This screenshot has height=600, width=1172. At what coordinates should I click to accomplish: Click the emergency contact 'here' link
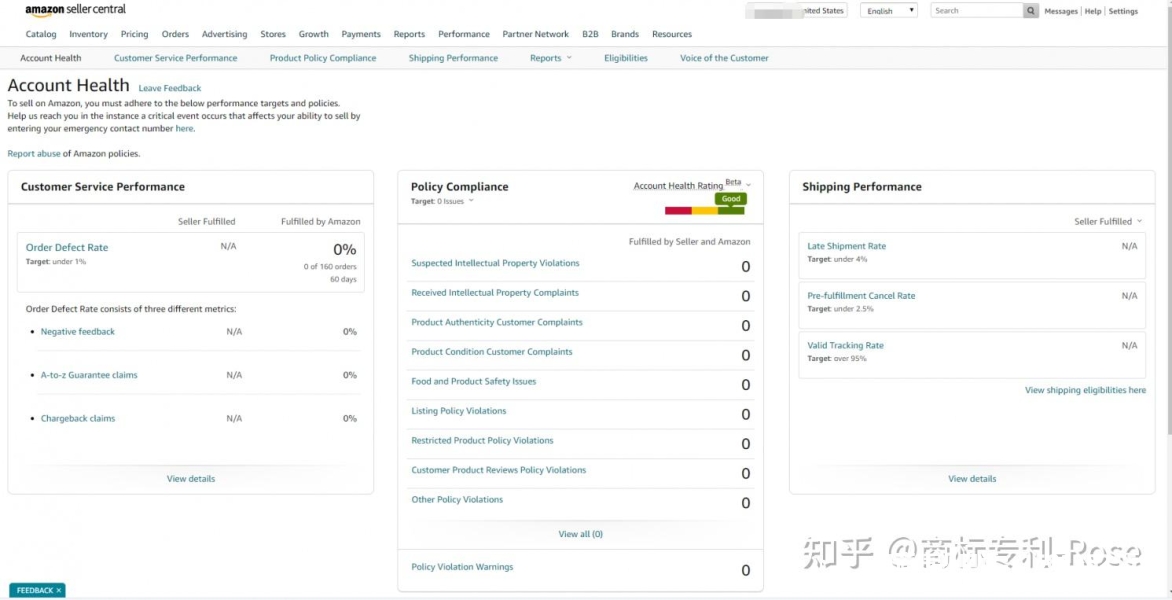pos(184,129)
